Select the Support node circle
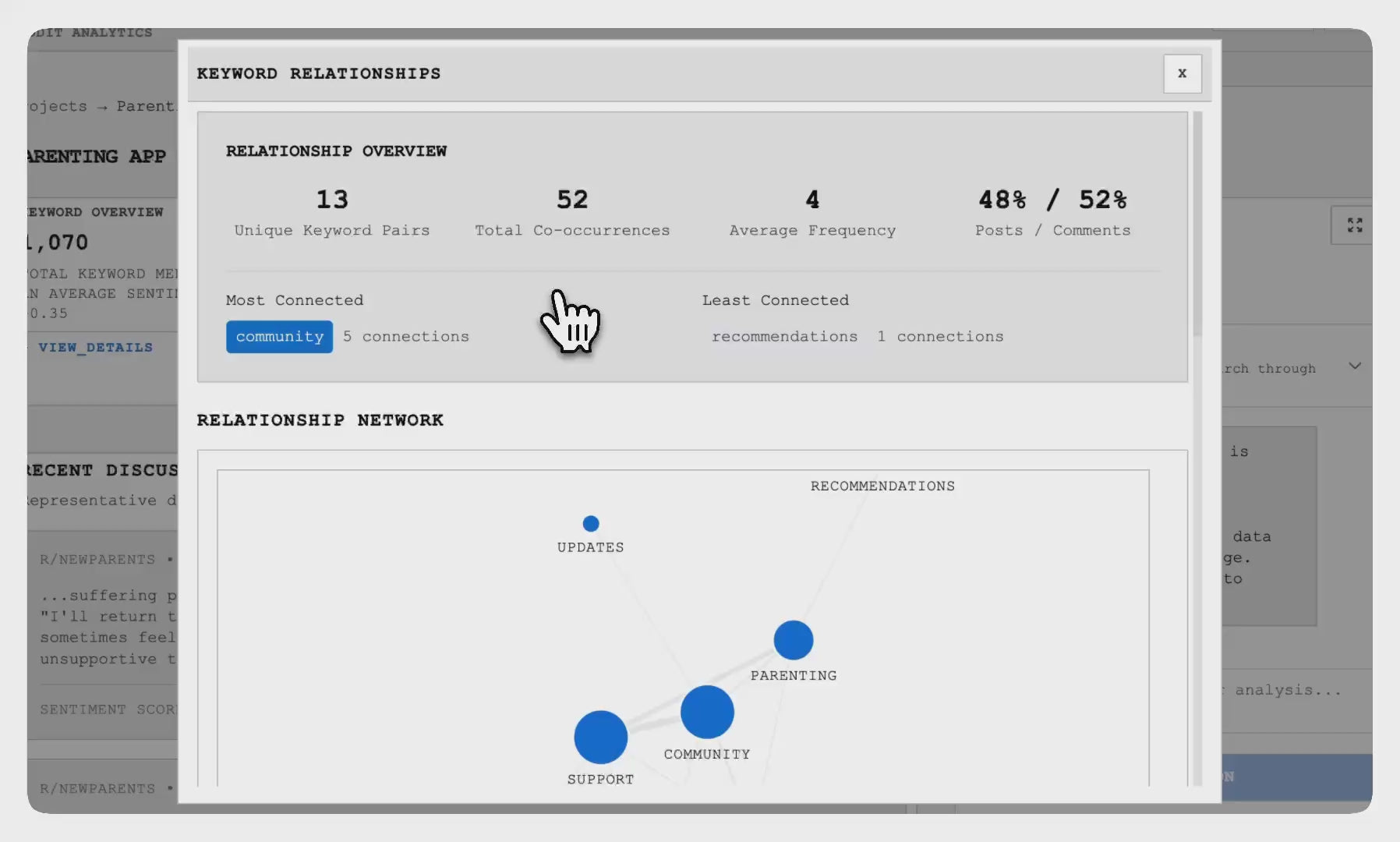 pyautogui.click(x=600, y=737)
